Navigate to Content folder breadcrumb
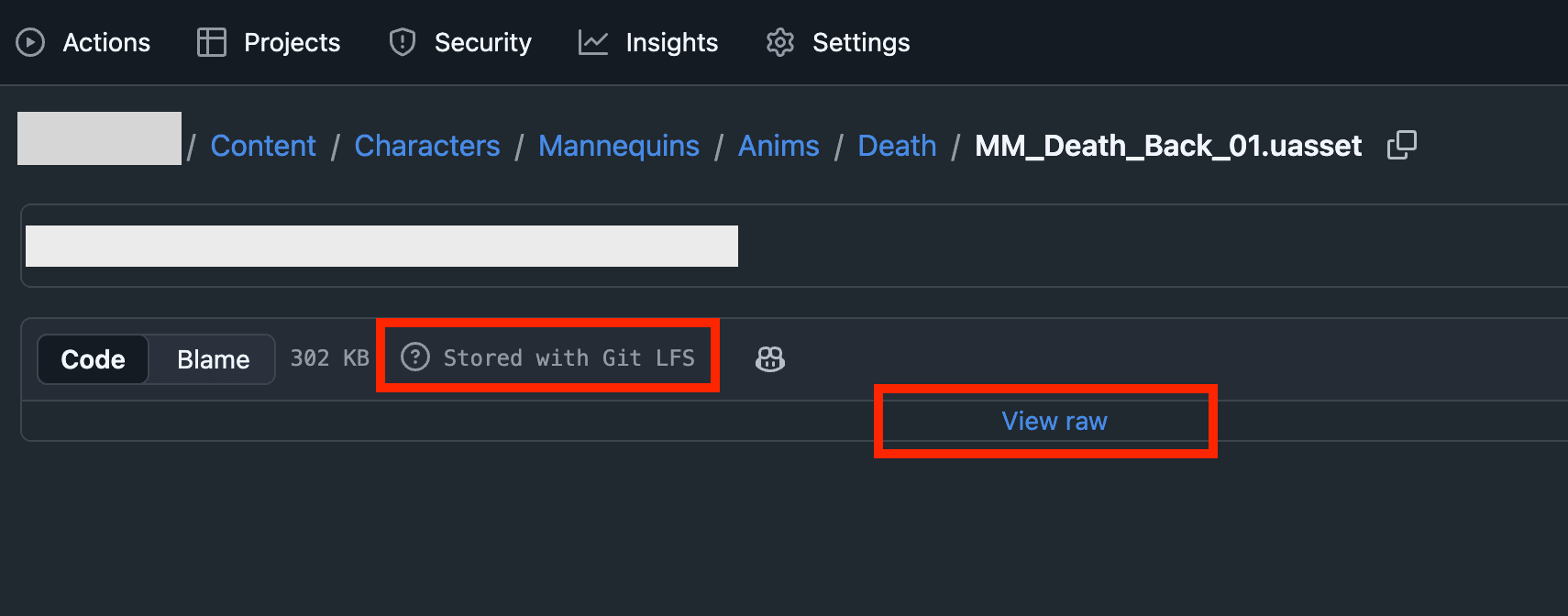The height and width of the screenshot is (616, 1568). pos(263,146)
